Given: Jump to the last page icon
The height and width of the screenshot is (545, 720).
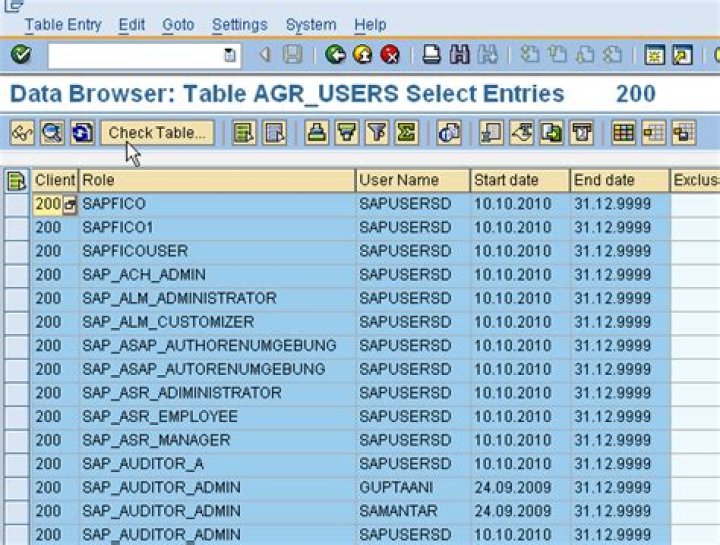Looking at the screenshot, I should point(613,55).
